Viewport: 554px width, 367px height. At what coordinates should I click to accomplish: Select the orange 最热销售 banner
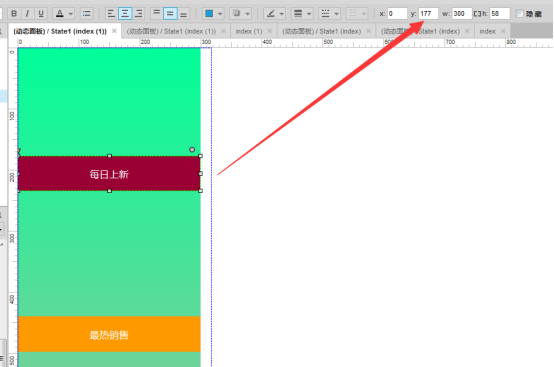pos(109,334)
